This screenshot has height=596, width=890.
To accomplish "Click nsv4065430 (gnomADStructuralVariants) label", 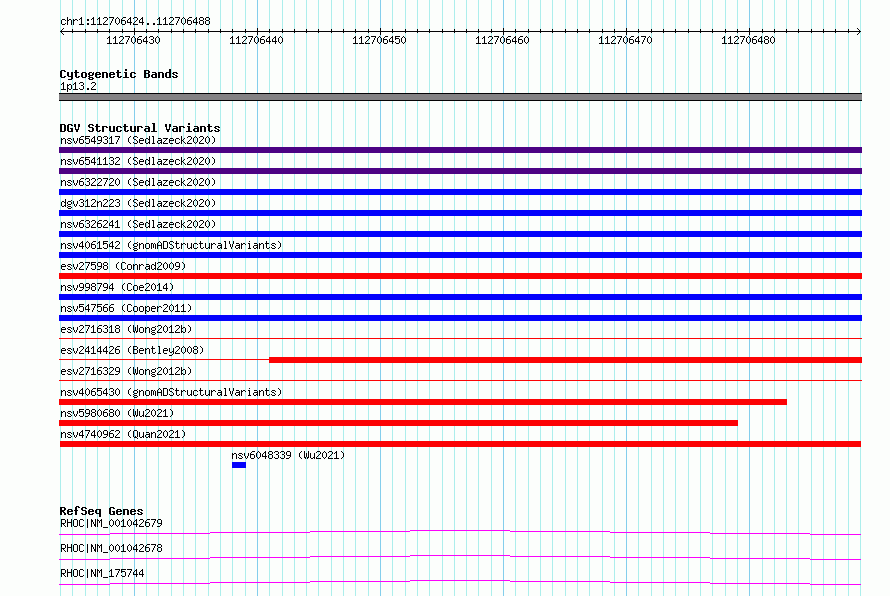I will 171,392.
